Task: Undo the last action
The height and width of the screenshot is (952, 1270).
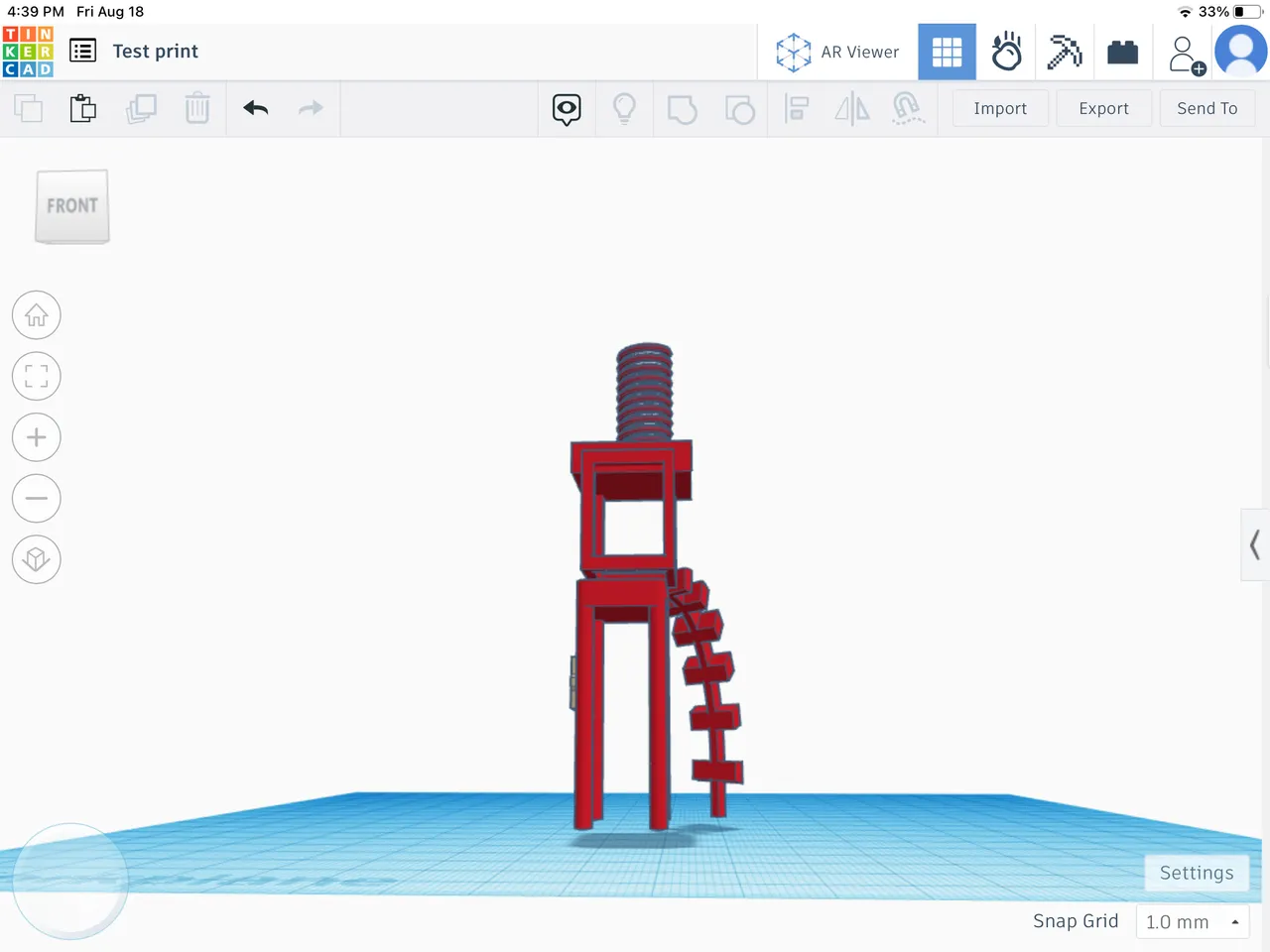Action: tap(255, 108)
